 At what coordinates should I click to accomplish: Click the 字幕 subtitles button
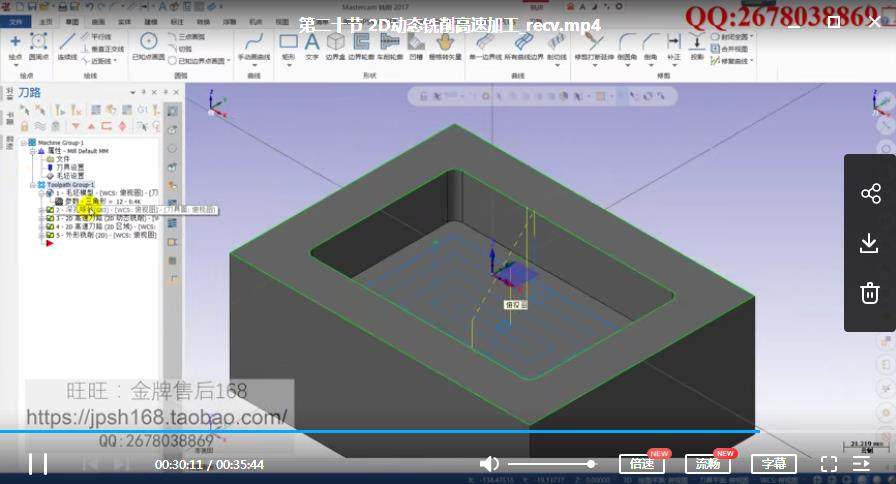tap(774, 464)
